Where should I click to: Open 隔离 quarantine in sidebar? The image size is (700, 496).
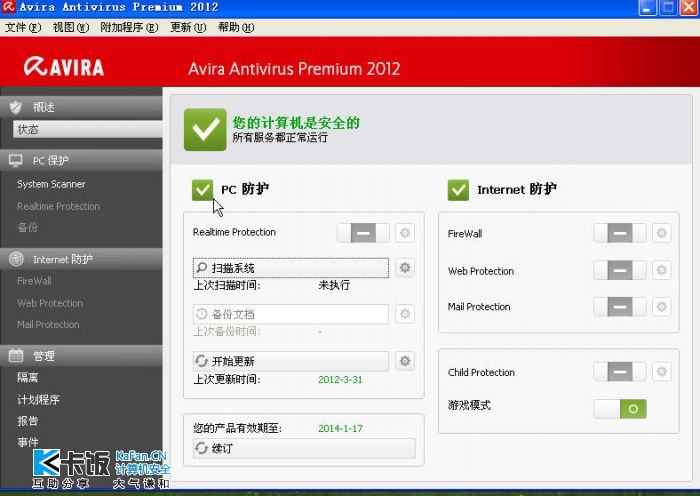point(28,378)
